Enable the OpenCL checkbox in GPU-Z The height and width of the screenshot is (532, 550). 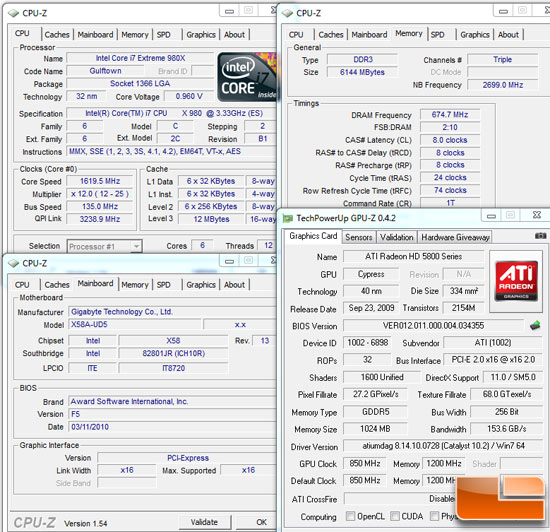coord(350,516)
